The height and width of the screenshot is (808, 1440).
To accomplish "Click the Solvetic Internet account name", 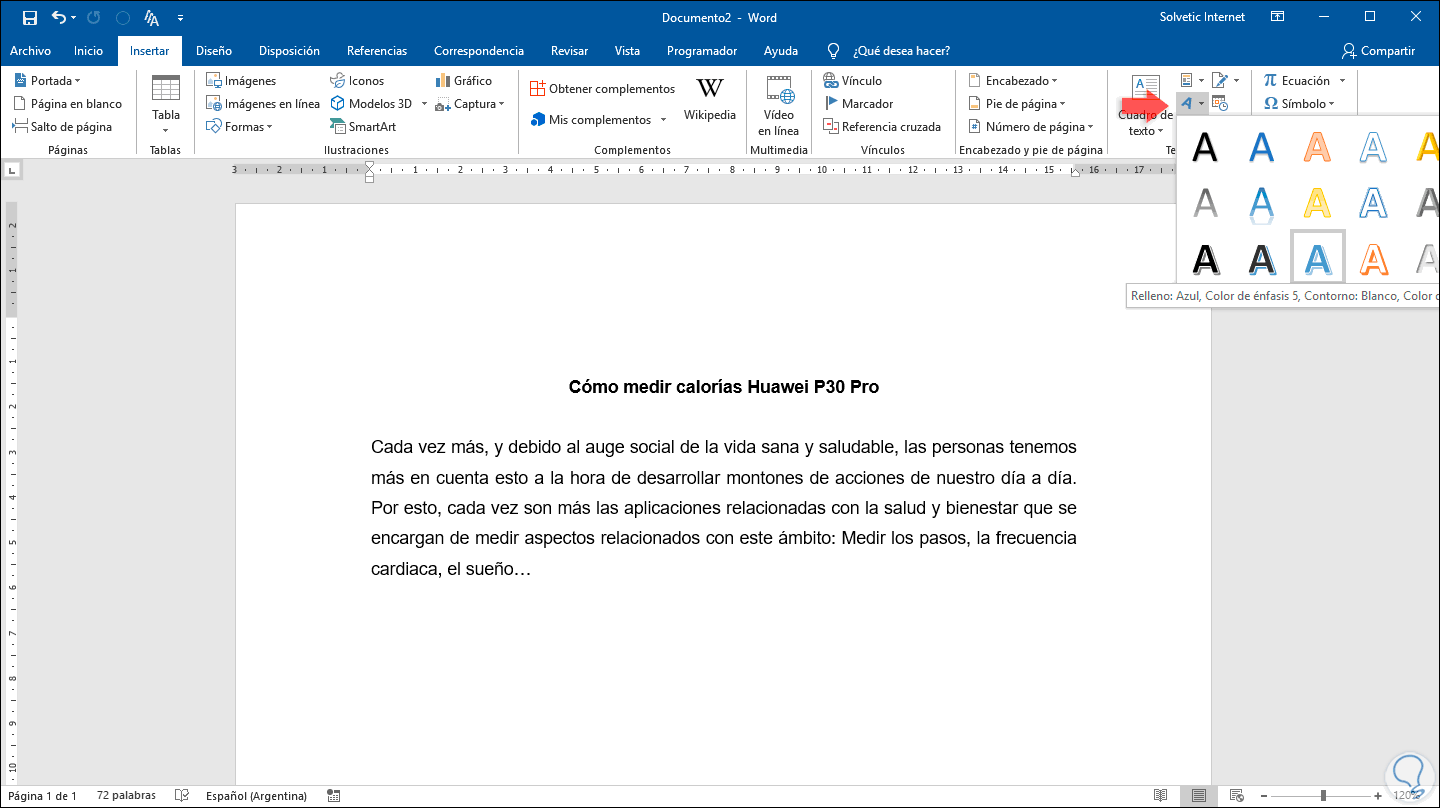I will [1202, 17].
